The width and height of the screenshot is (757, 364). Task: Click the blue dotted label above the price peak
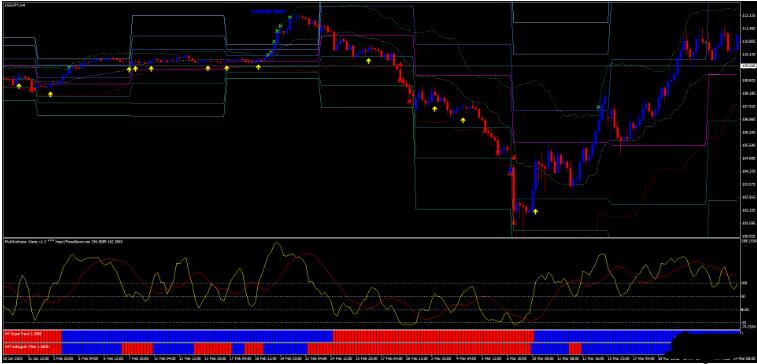click(x=267, y=11)
